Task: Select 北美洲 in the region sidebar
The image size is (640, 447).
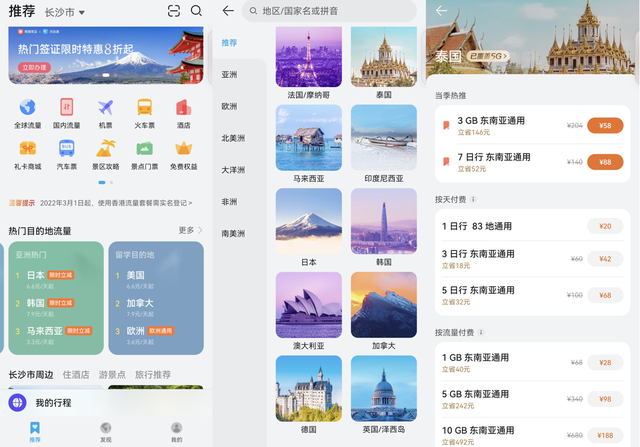Action: click(x=233, y=138)
